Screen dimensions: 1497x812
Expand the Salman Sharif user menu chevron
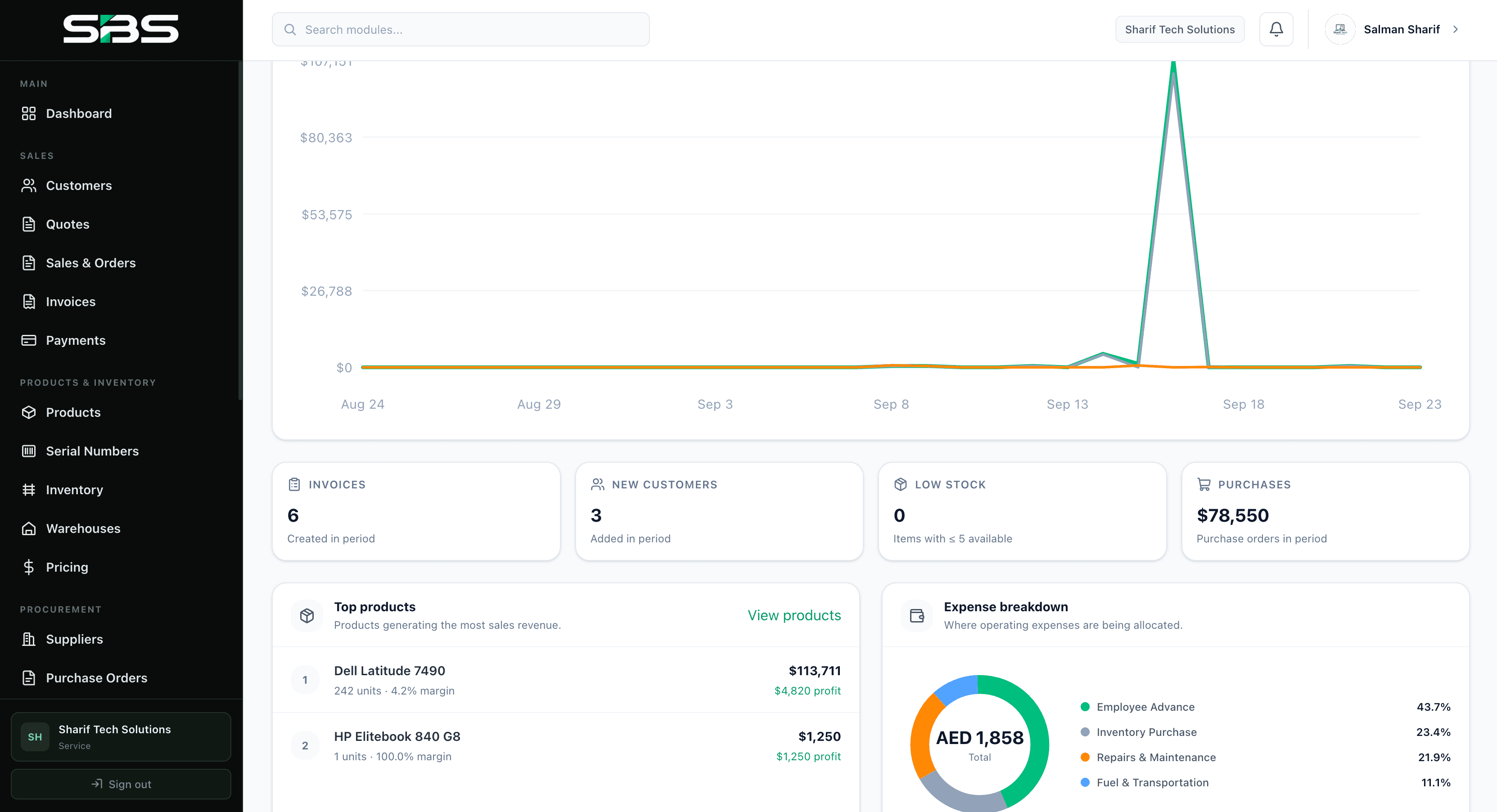tap(1455, 29)
